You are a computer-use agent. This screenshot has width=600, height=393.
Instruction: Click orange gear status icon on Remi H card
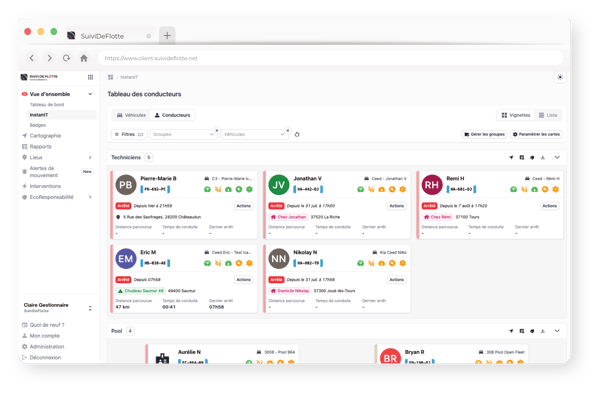point(556,189)
